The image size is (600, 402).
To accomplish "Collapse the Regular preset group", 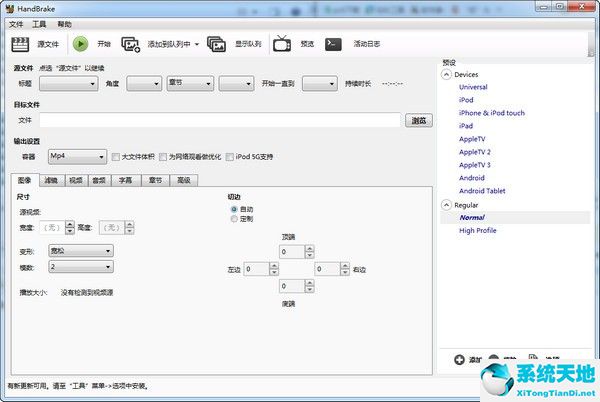I will click(x=446, y=205).
